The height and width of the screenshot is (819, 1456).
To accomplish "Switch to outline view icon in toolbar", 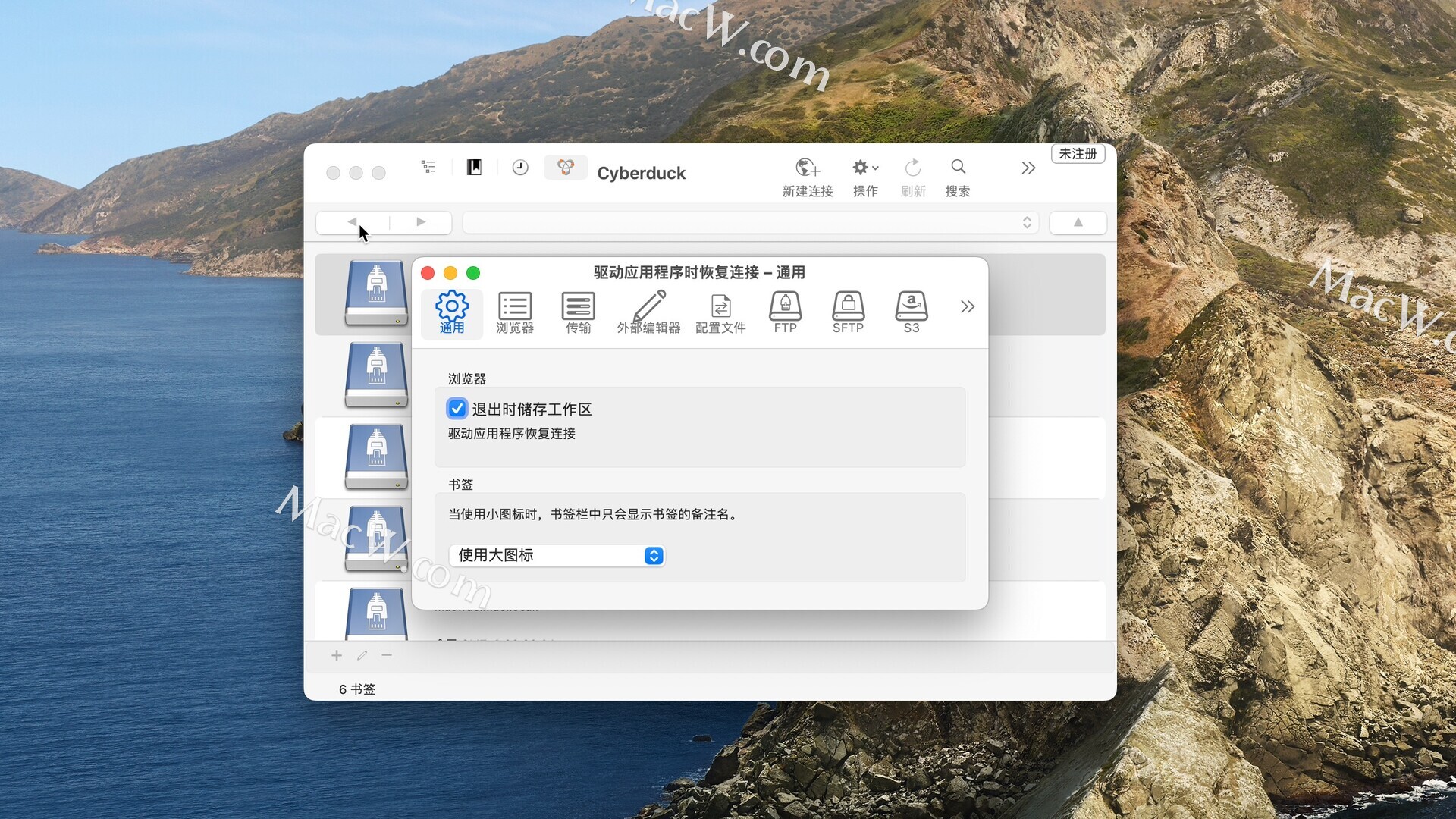I will pos(428,167).
